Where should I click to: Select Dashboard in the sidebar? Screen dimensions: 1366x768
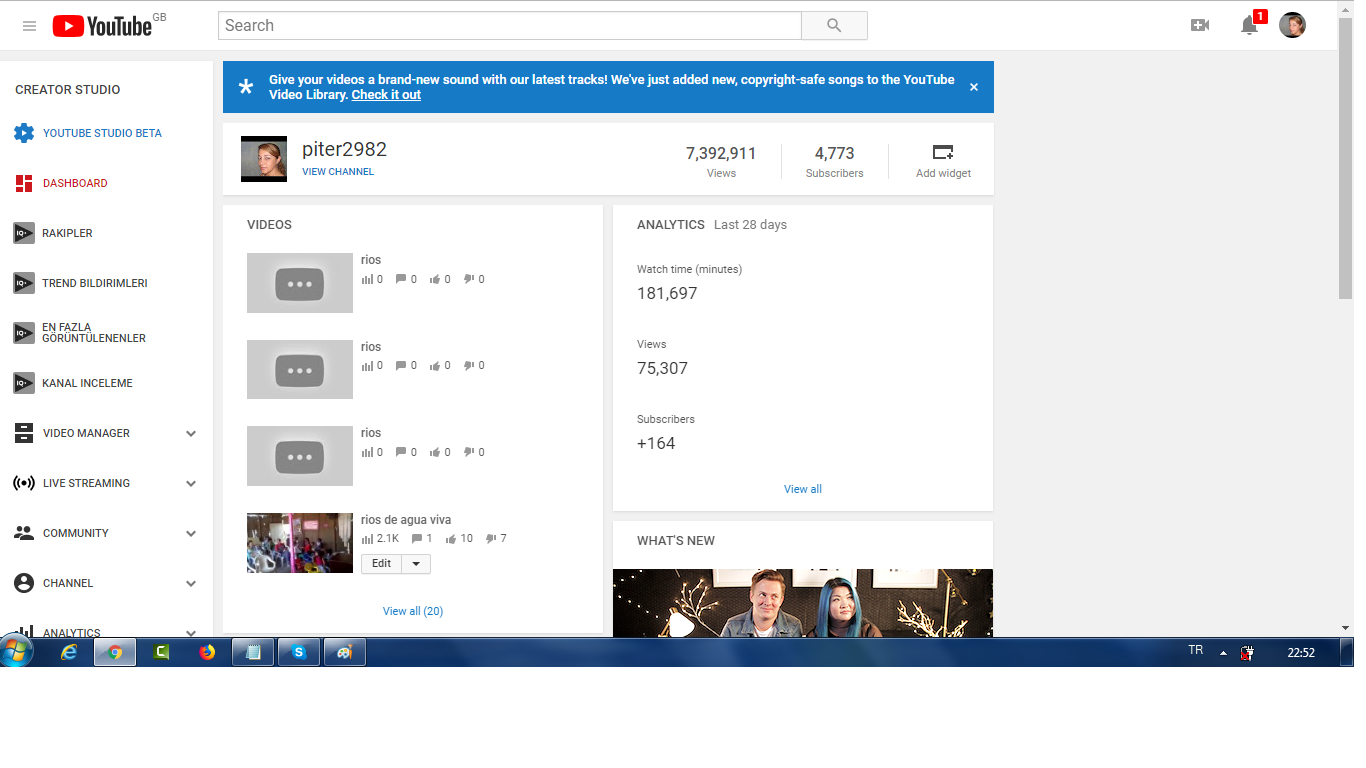pyautogui.click(x=75, y=183)
